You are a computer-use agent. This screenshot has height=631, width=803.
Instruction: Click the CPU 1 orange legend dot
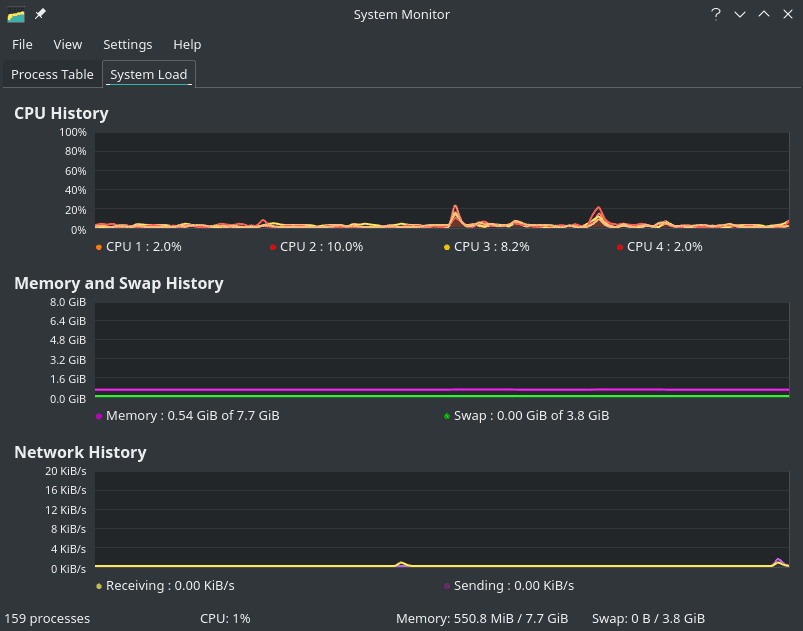tap(99, 247)
